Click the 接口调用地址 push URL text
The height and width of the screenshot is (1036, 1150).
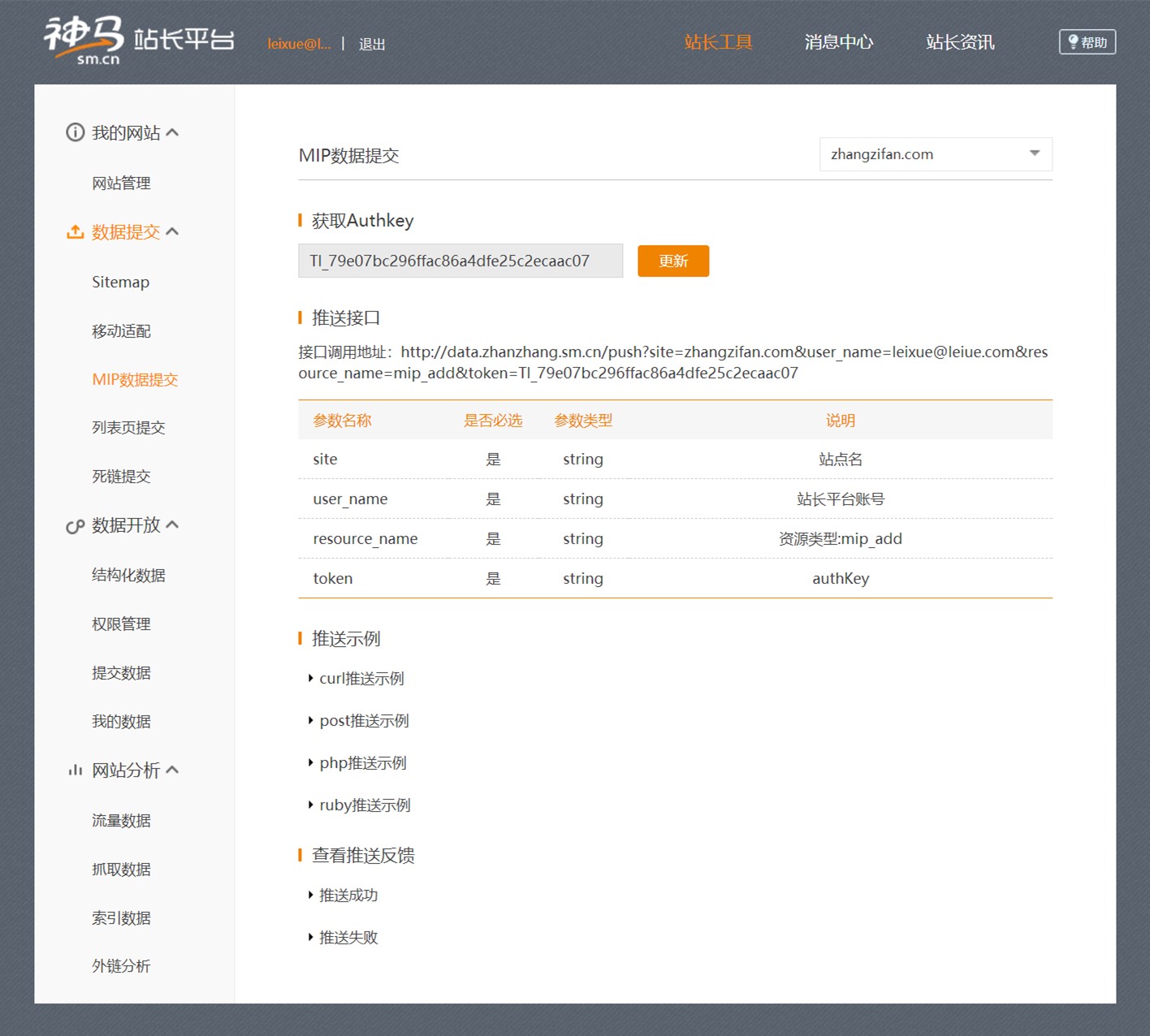click(x=673, y=362)
